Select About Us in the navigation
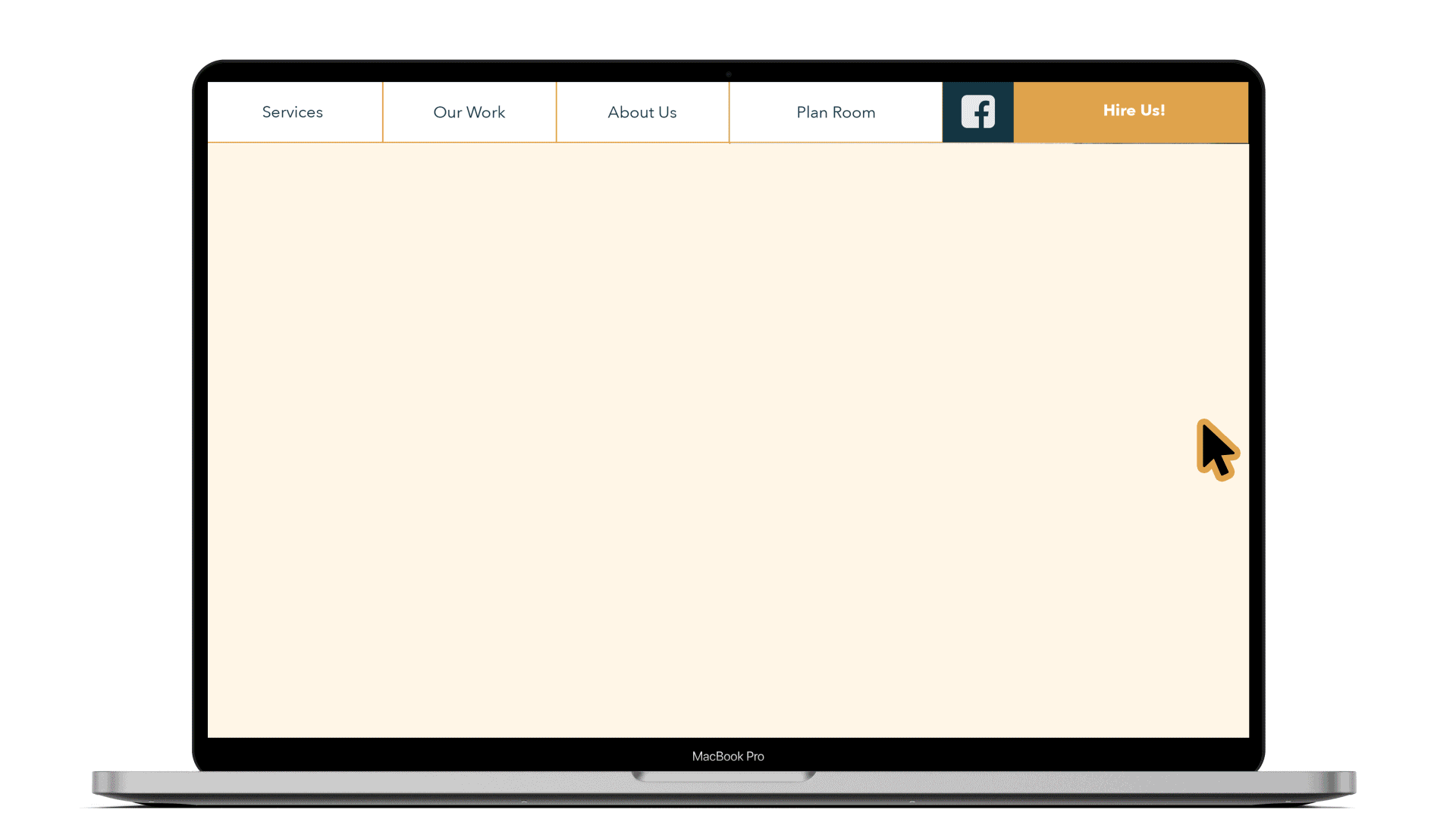Image resolution: width=1456 pixels, height=819 pixels. [x=642, y=112]
